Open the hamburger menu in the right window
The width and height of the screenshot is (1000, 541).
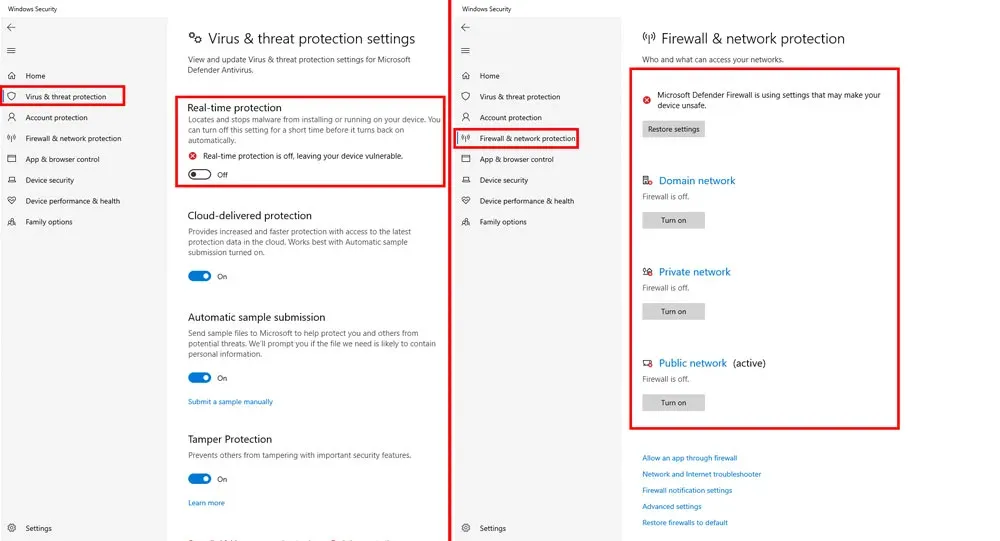click(x=466, y=50)
